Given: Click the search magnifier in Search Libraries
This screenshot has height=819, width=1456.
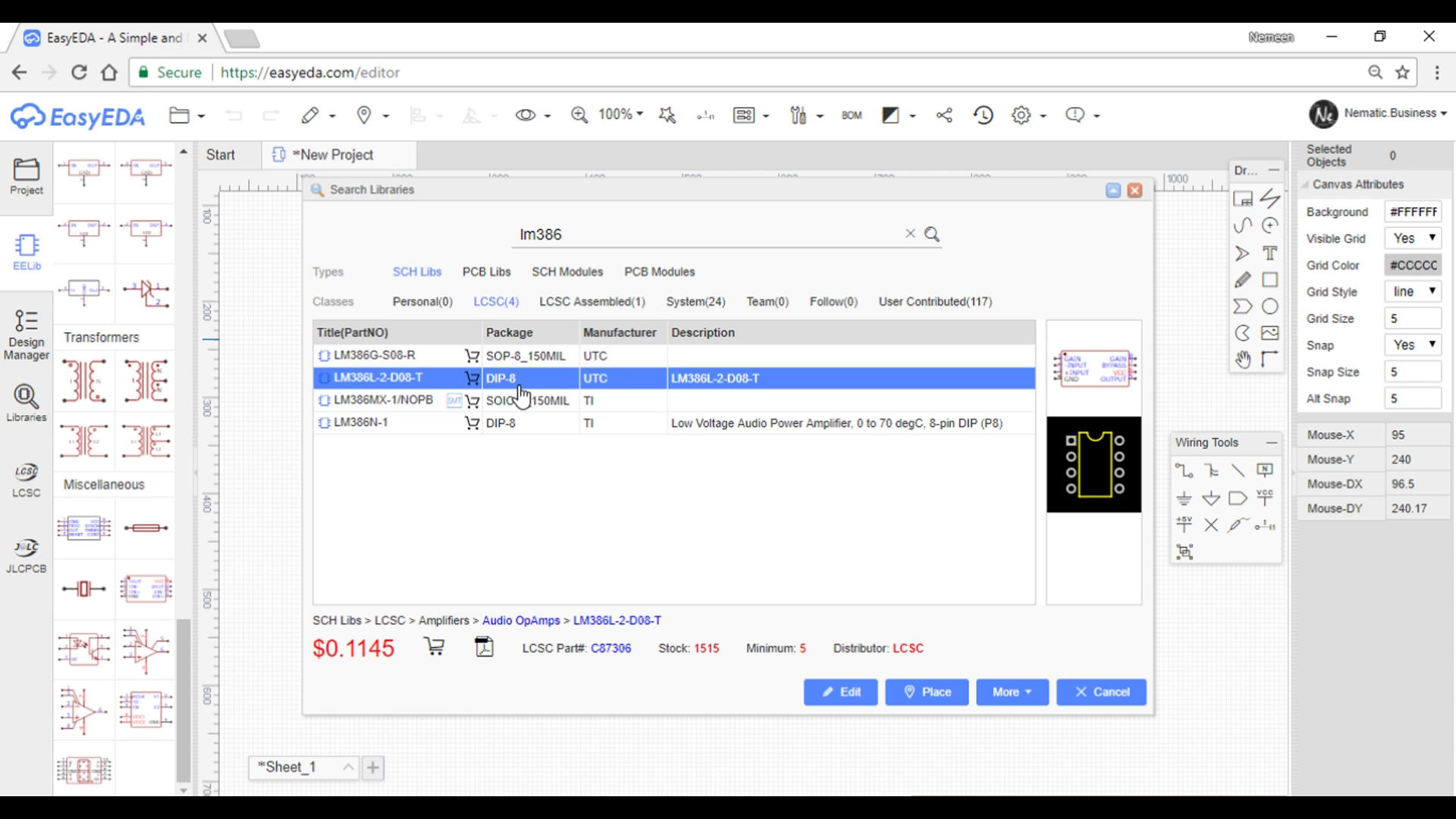Looking at the screenshot, I should coord(932,234).
